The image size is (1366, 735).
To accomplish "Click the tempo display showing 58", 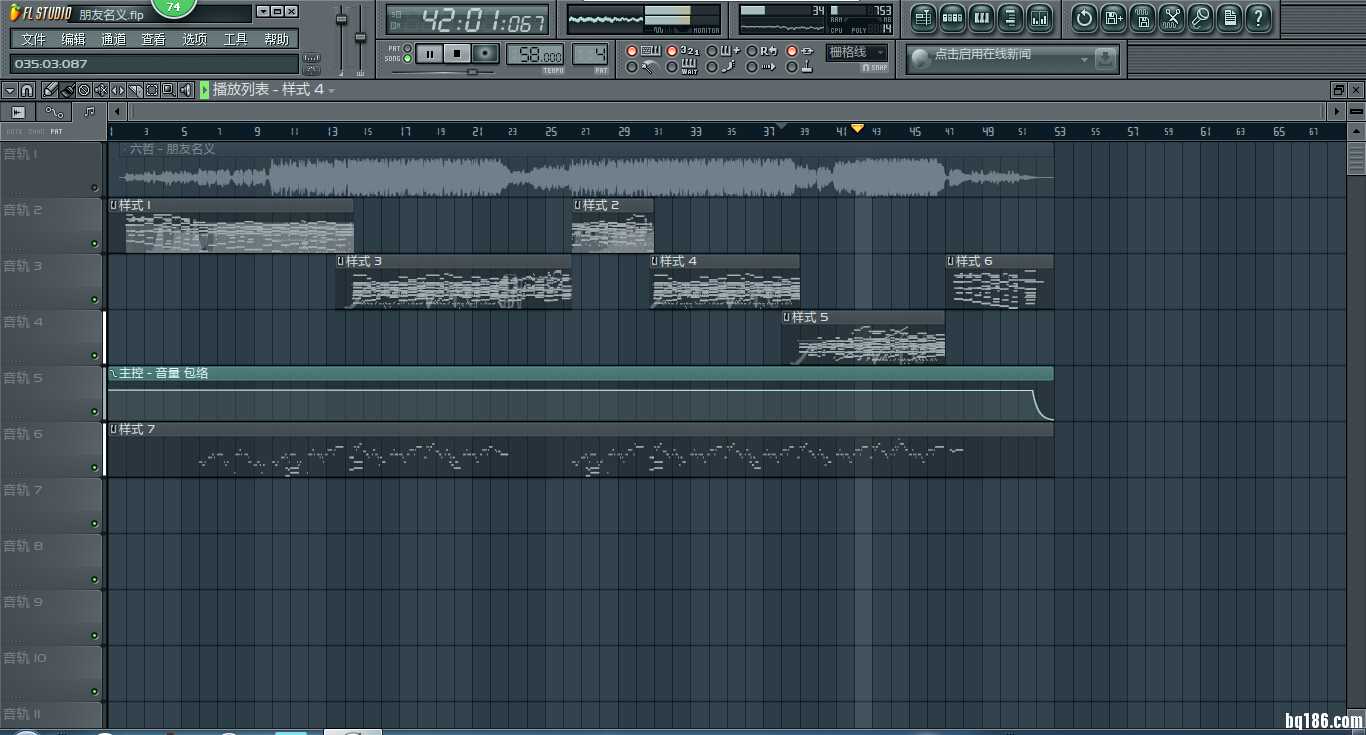I will click(x=535, y=55).
